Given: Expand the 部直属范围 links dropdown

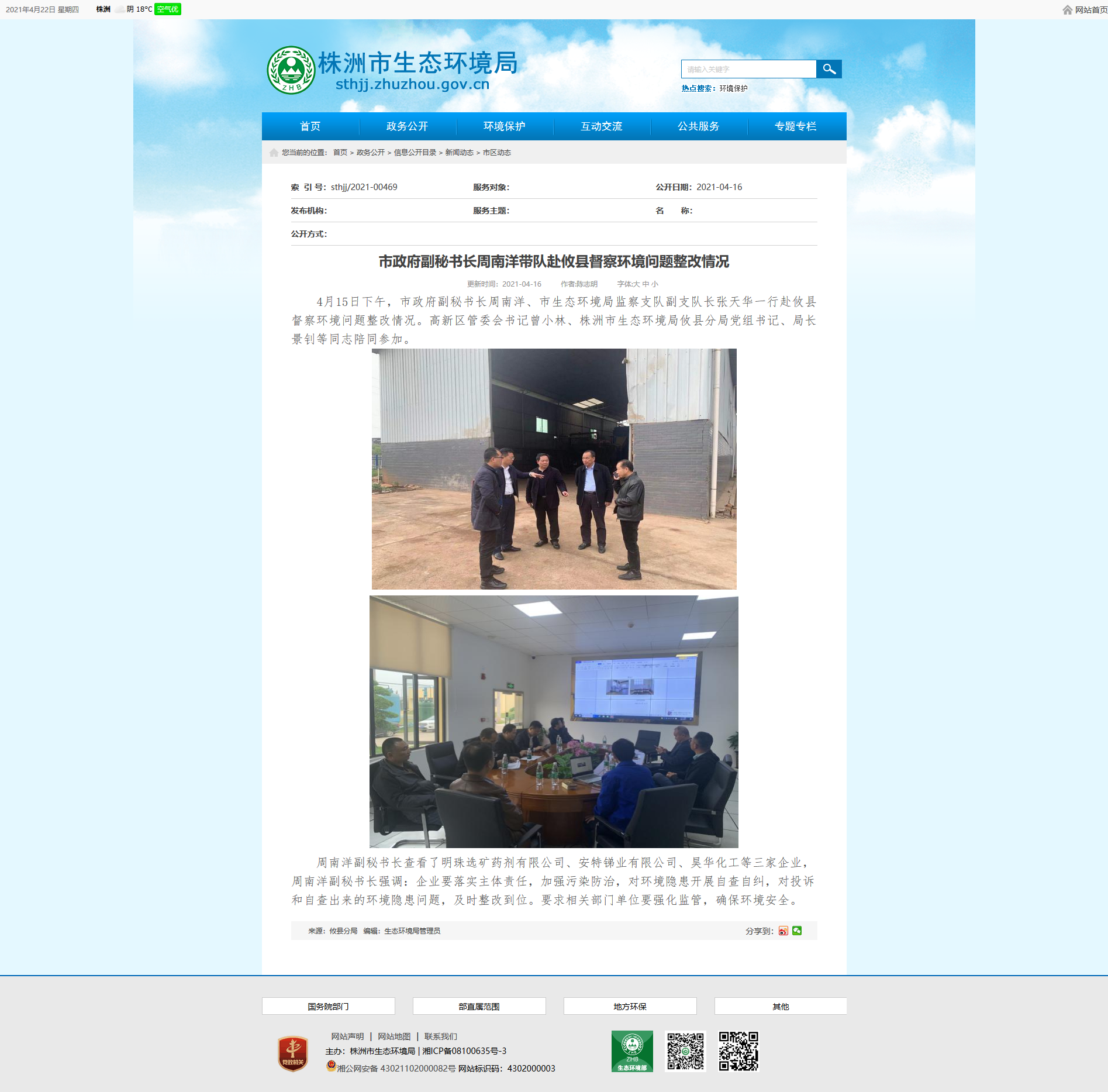Looking at the screenshot, I should [x=479, y=1006].
